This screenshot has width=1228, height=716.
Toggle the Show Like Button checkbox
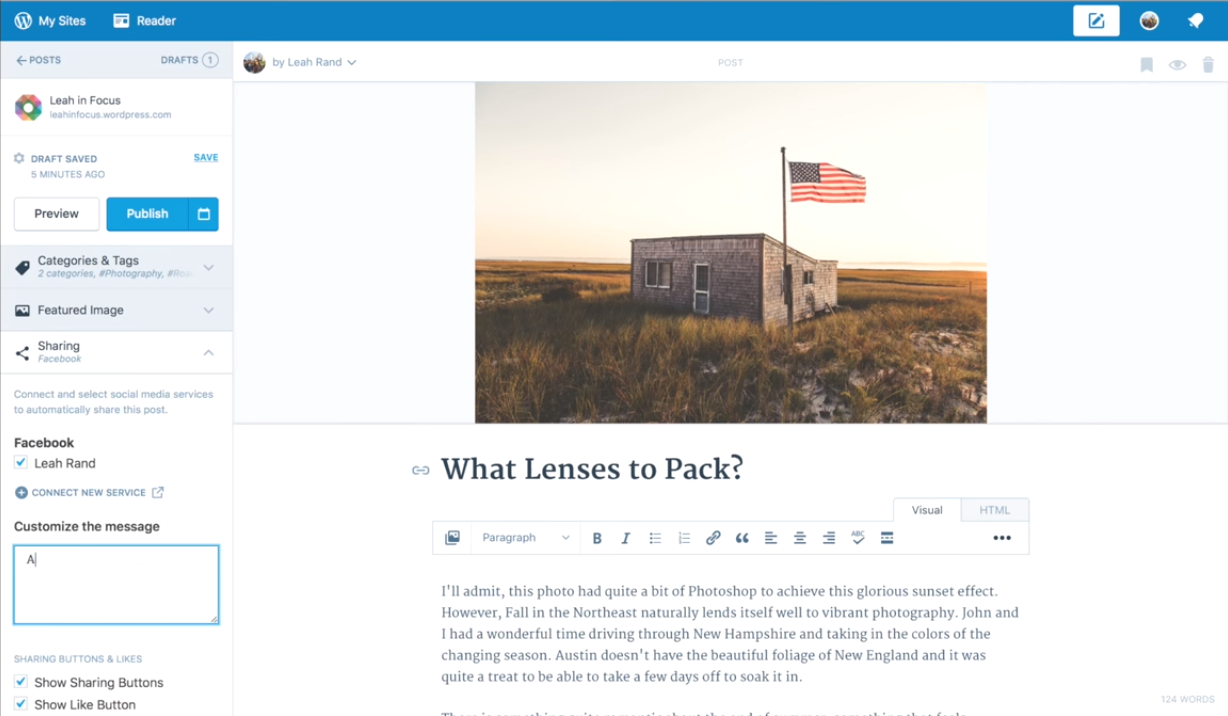tap(21, 704)
